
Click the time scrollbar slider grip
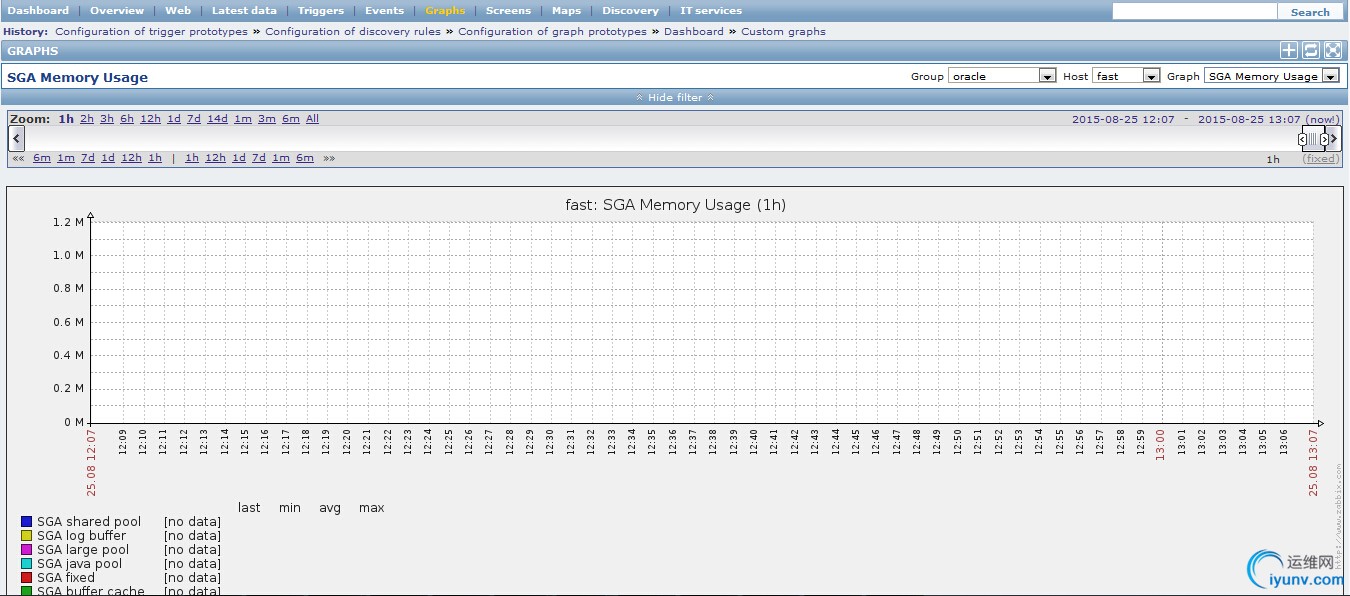(x=1313, y=139)
